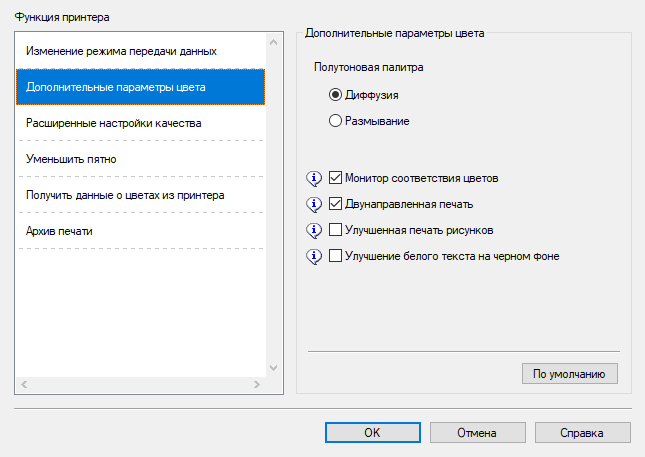Click info icon beside Двунаправленная печать
Screen dimensions: 645x457
coord(314,204)
